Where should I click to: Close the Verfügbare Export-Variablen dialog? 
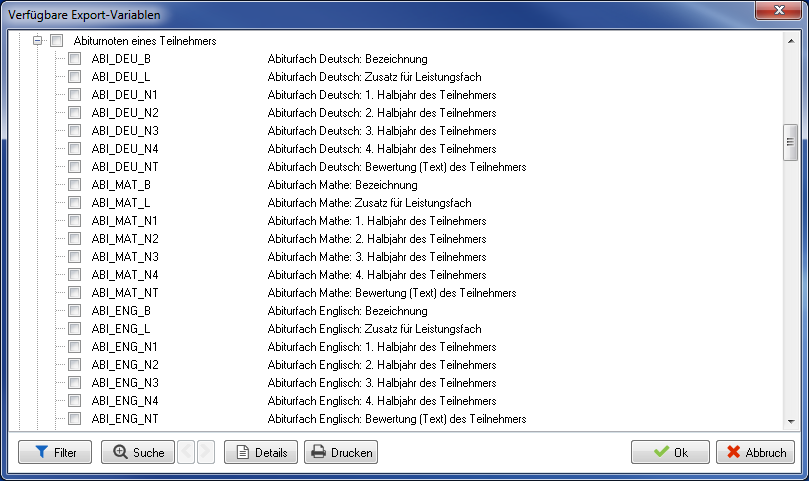779,10
